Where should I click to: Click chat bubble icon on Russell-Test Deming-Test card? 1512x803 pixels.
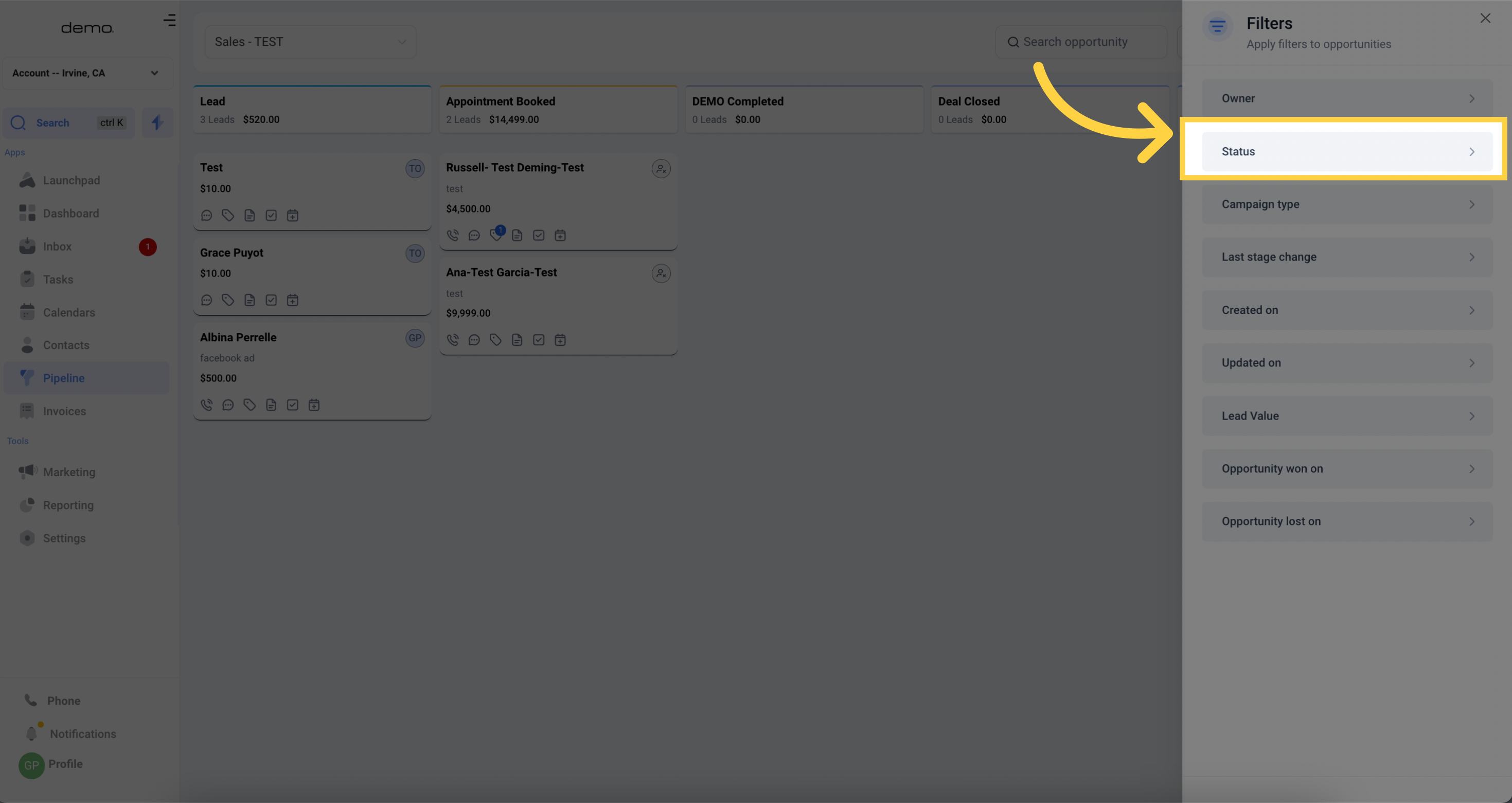point(474,236)
